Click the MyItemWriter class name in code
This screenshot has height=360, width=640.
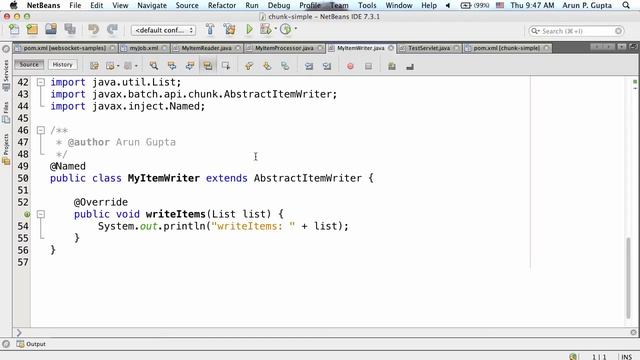click(x=164, y=178)
